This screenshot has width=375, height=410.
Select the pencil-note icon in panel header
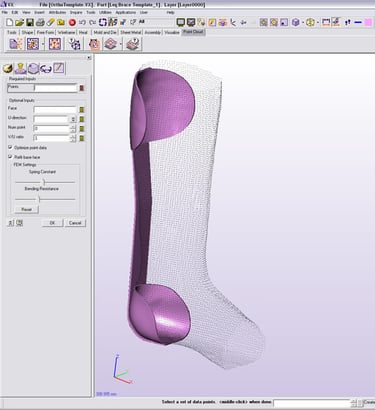[59, 68]
